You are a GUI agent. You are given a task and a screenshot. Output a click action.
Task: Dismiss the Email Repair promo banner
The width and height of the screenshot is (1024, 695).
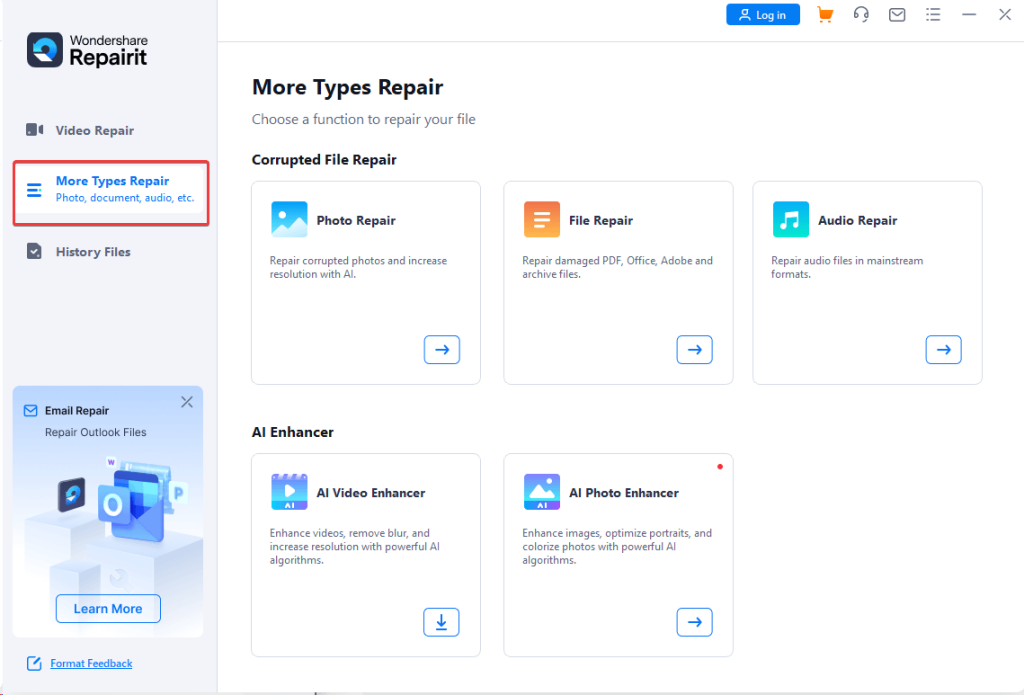(x=187, y=402)
